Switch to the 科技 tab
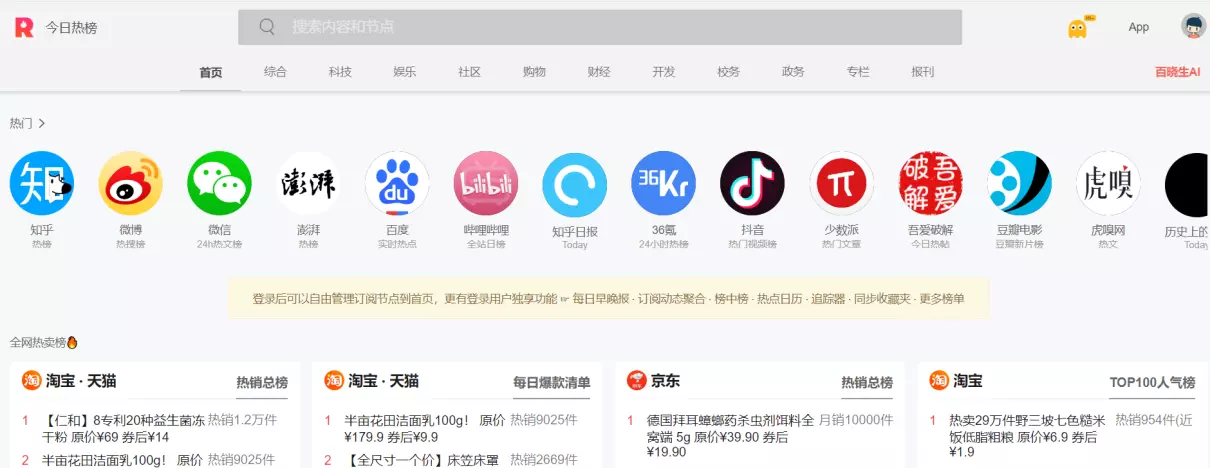Screen dimensions: 1210x468 click(340, 72)
